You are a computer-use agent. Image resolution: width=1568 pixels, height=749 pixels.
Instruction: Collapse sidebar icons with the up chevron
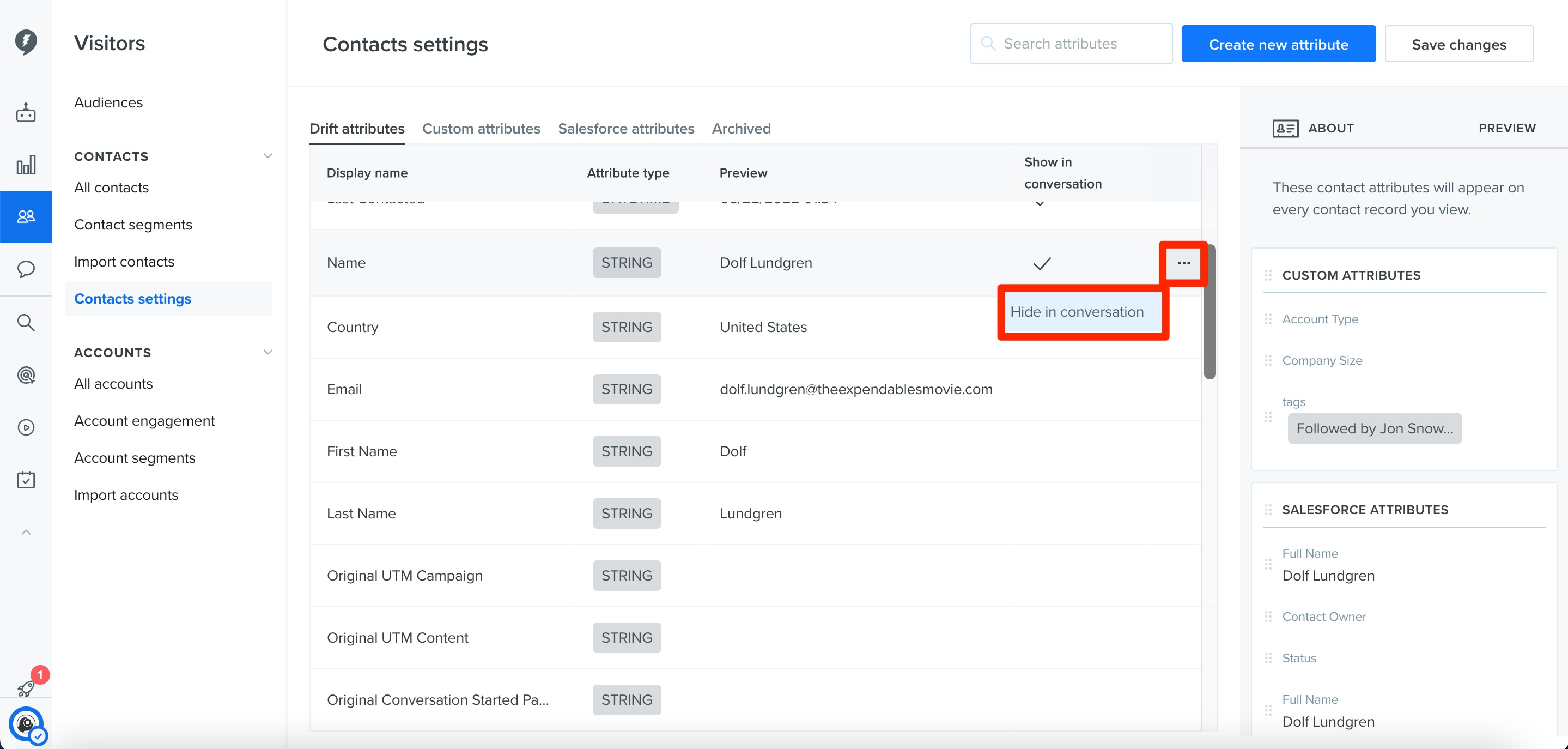[26, 532]
